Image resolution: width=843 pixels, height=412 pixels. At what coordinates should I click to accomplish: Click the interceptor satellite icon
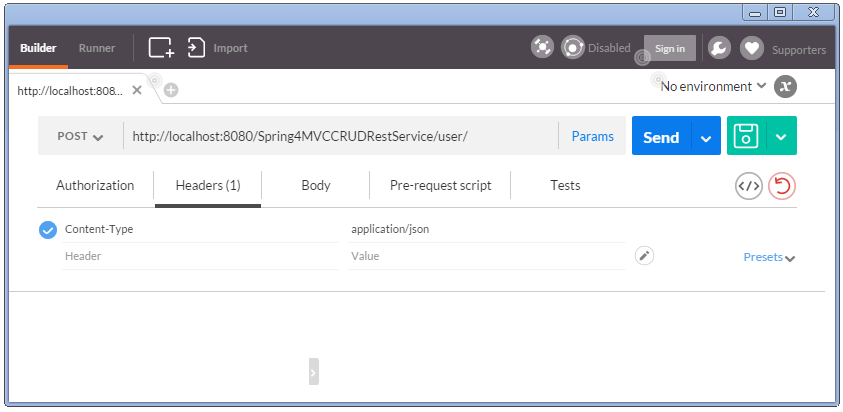tap(542, 47)
